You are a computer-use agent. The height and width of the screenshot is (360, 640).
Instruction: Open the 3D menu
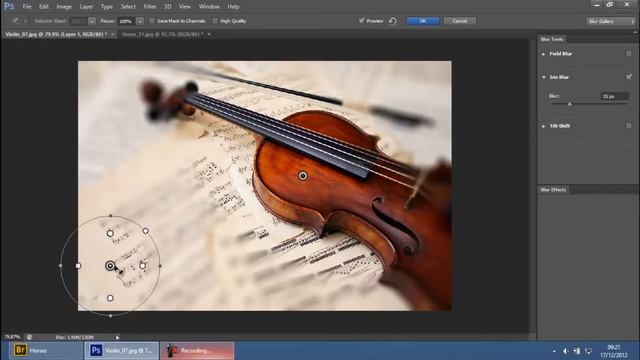[x=167, y=7]
